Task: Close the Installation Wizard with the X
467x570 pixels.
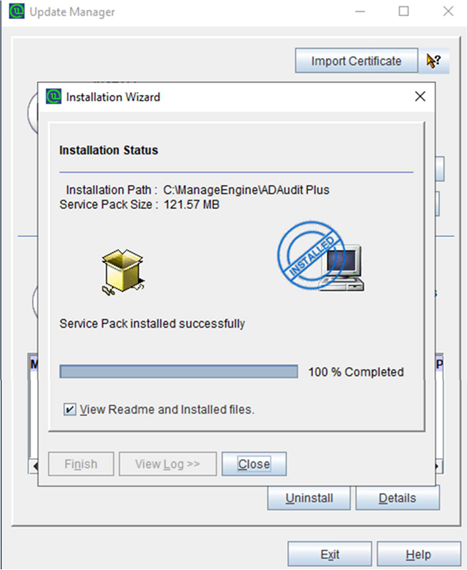Action: pyautogui.click(x=420, y=96)
